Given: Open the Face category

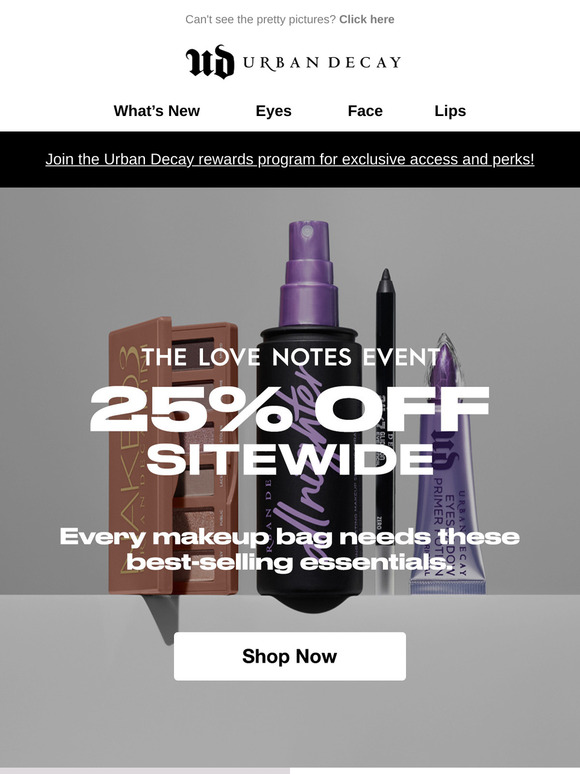Looking at the screenshot, I should [365, 111].
